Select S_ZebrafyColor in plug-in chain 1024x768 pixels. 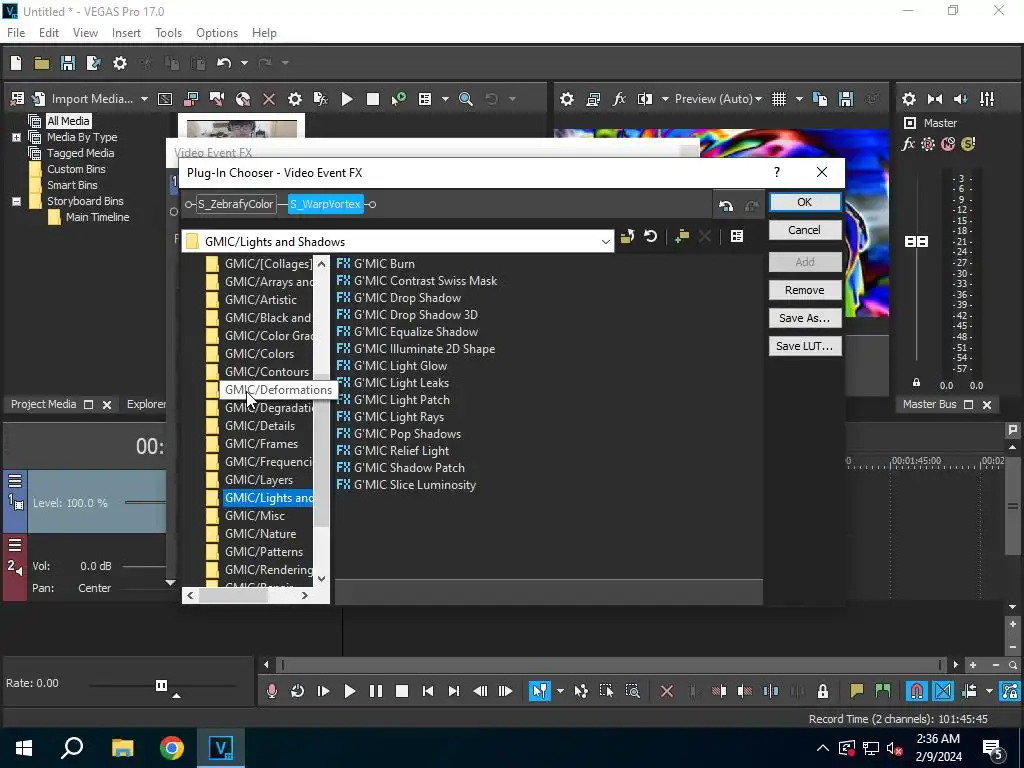[236, 204]
